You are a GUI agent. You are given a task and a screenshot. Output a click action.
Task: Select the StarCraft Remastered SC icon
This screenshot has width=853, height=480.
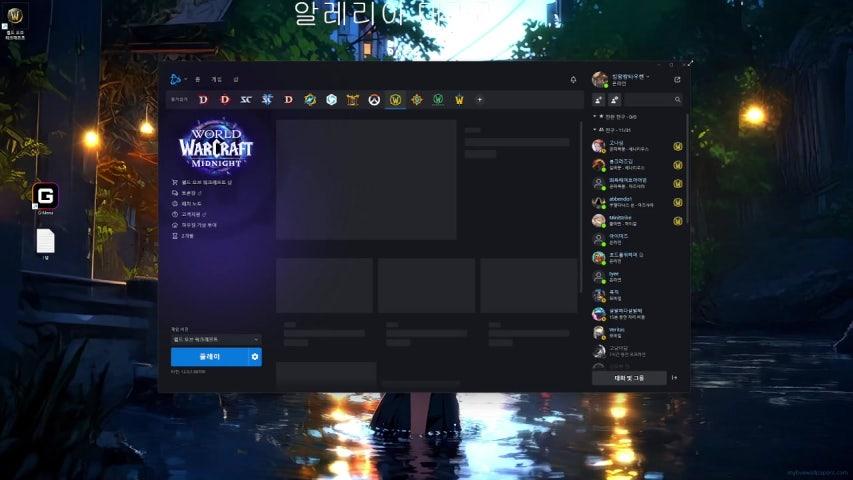pos(246,100)
